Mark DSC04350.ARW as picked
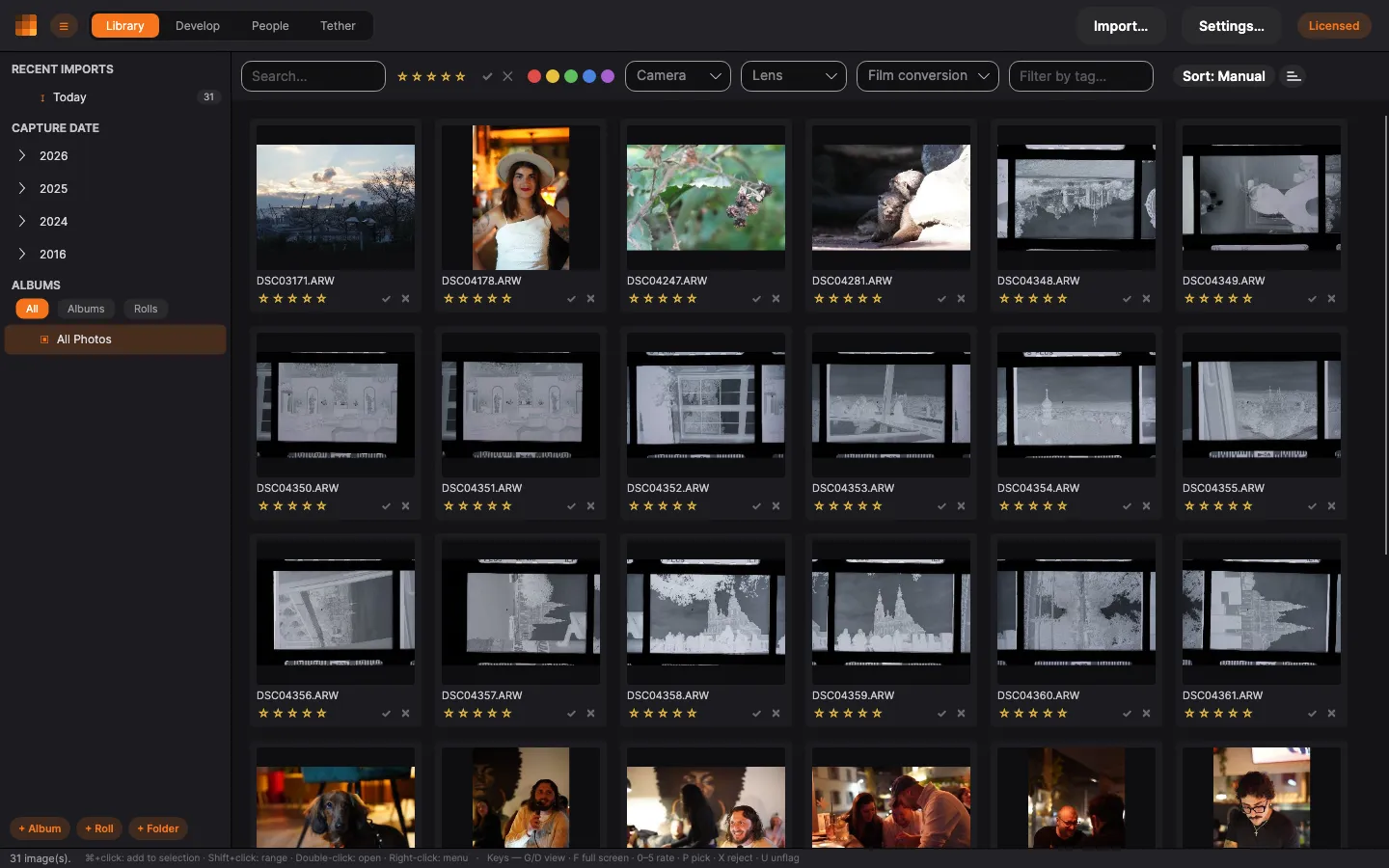Viewport: 1389px width, 868px height. pos(386,506)
